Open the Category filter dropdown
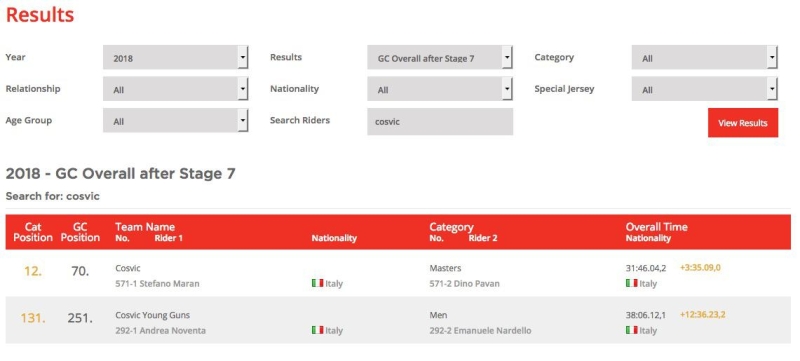 pyautogui.click(x=705, y=58)
